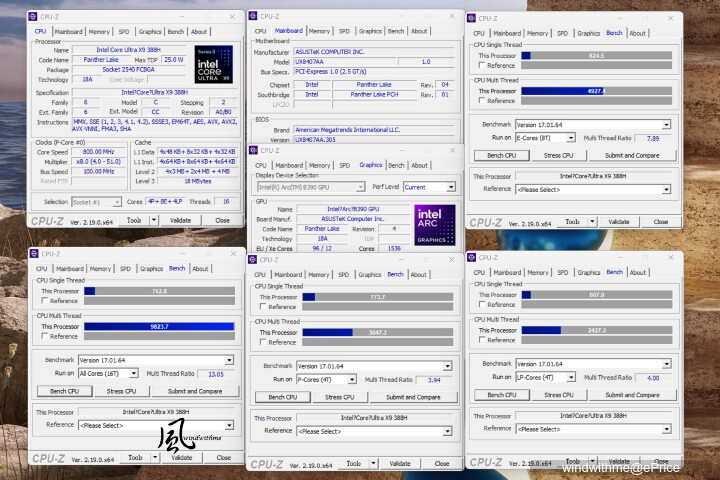Click CPU-Z title icon of Mainboard window
Image resolution: width=720 pixels, height=480 pixels.
tap(253, 16)
